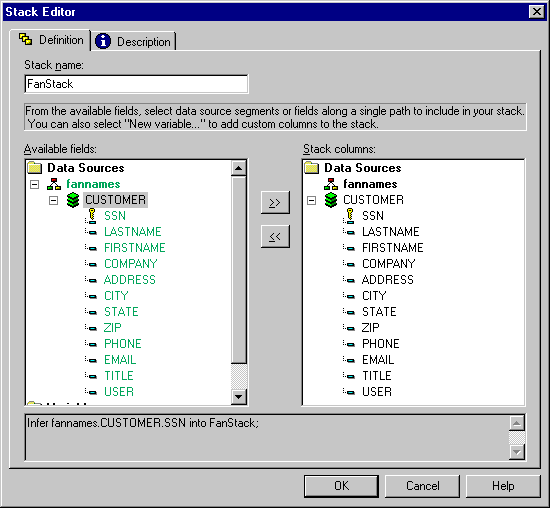This screenshot has width=550, height=508.
Task: Click the add (>>) button
Action: [x=275, y=202]
